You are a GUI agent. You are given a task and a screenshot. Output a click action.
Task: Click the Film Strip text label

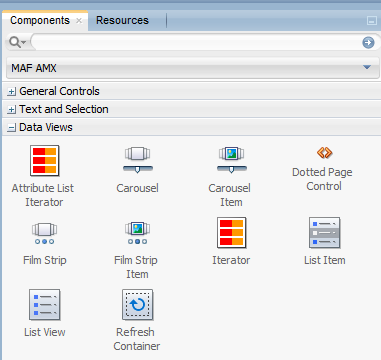tap(45, 260)
